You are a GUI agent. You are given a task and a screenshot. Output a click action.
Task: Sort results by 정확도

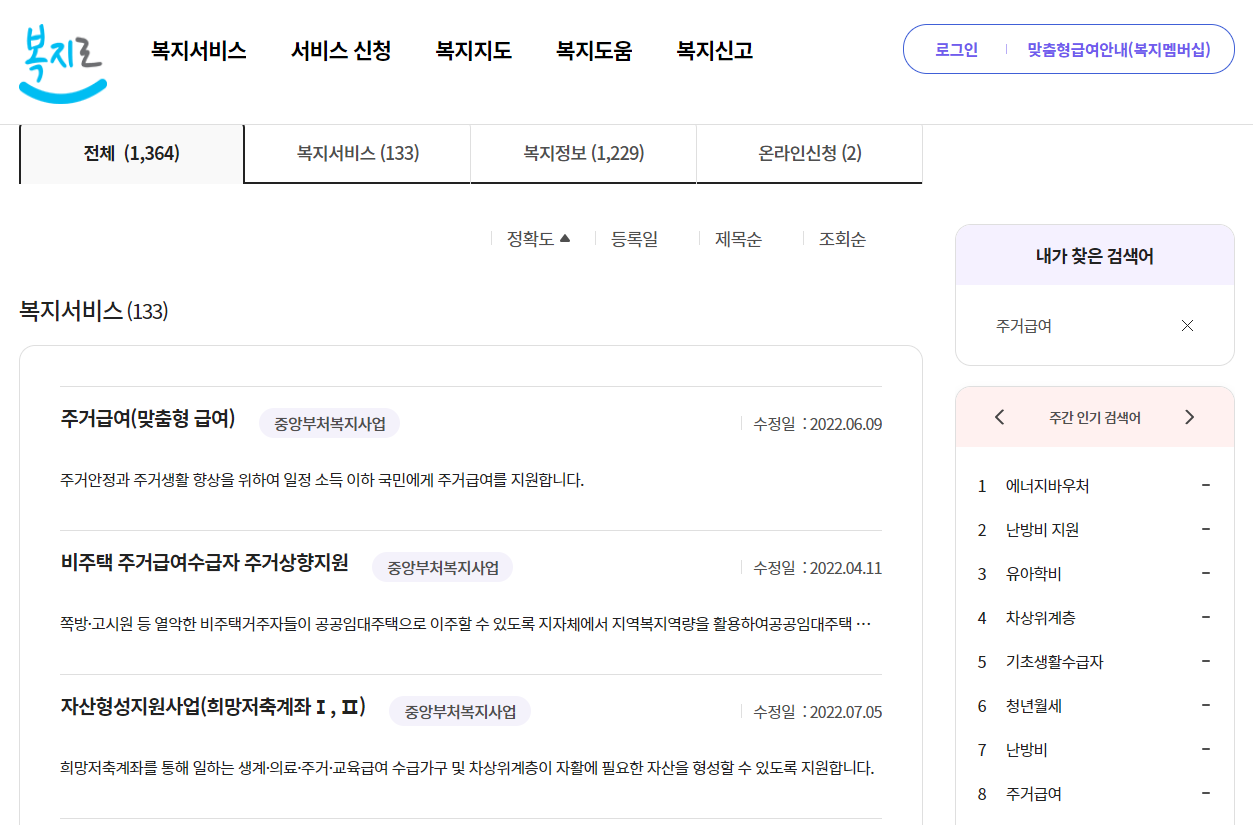click(538, 239)
